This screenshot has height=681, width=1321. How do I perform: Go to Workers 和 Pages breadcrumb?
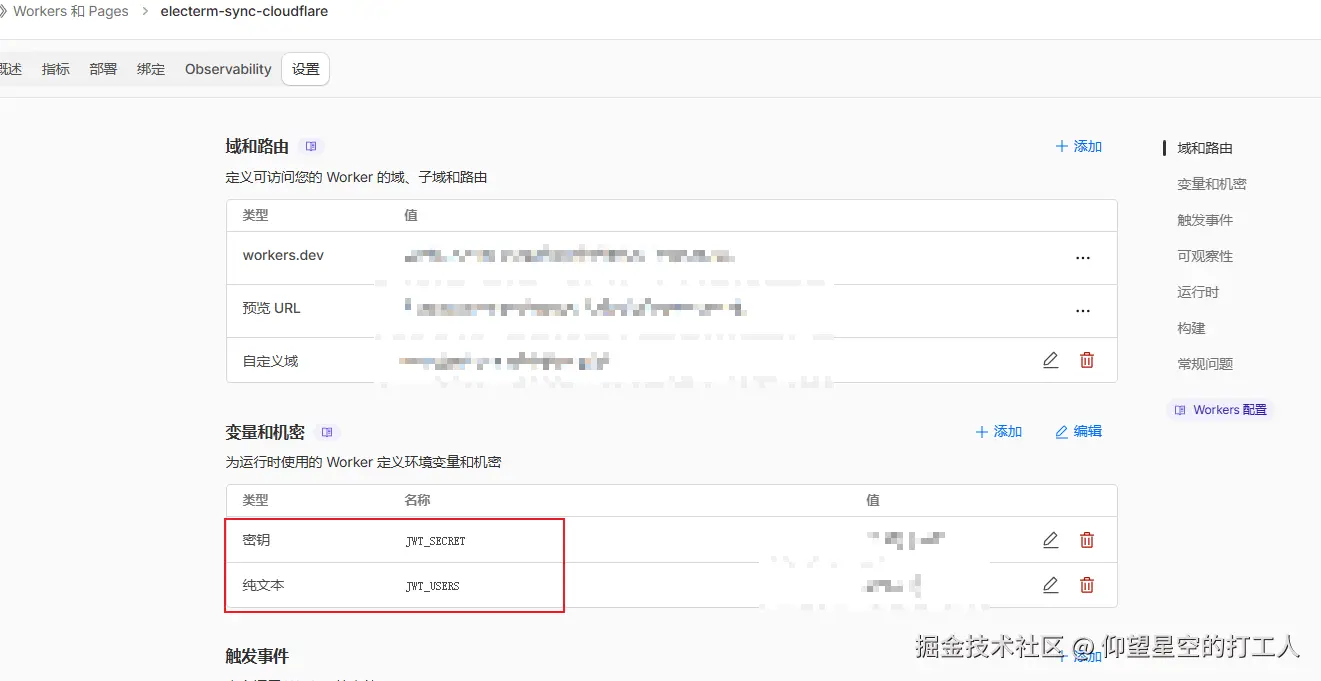coord(70,12)
